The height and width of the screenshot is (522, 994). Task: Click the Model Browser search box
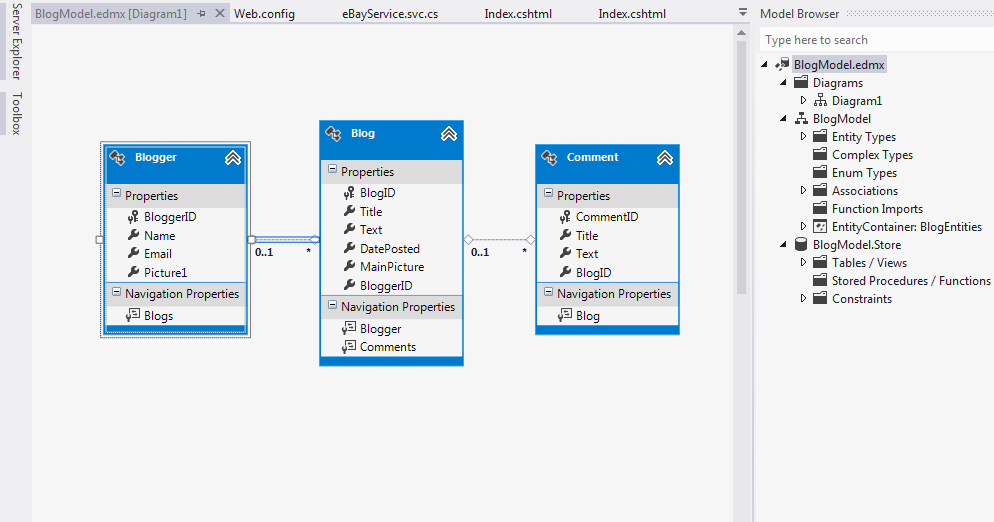click(x=877, y=40)
